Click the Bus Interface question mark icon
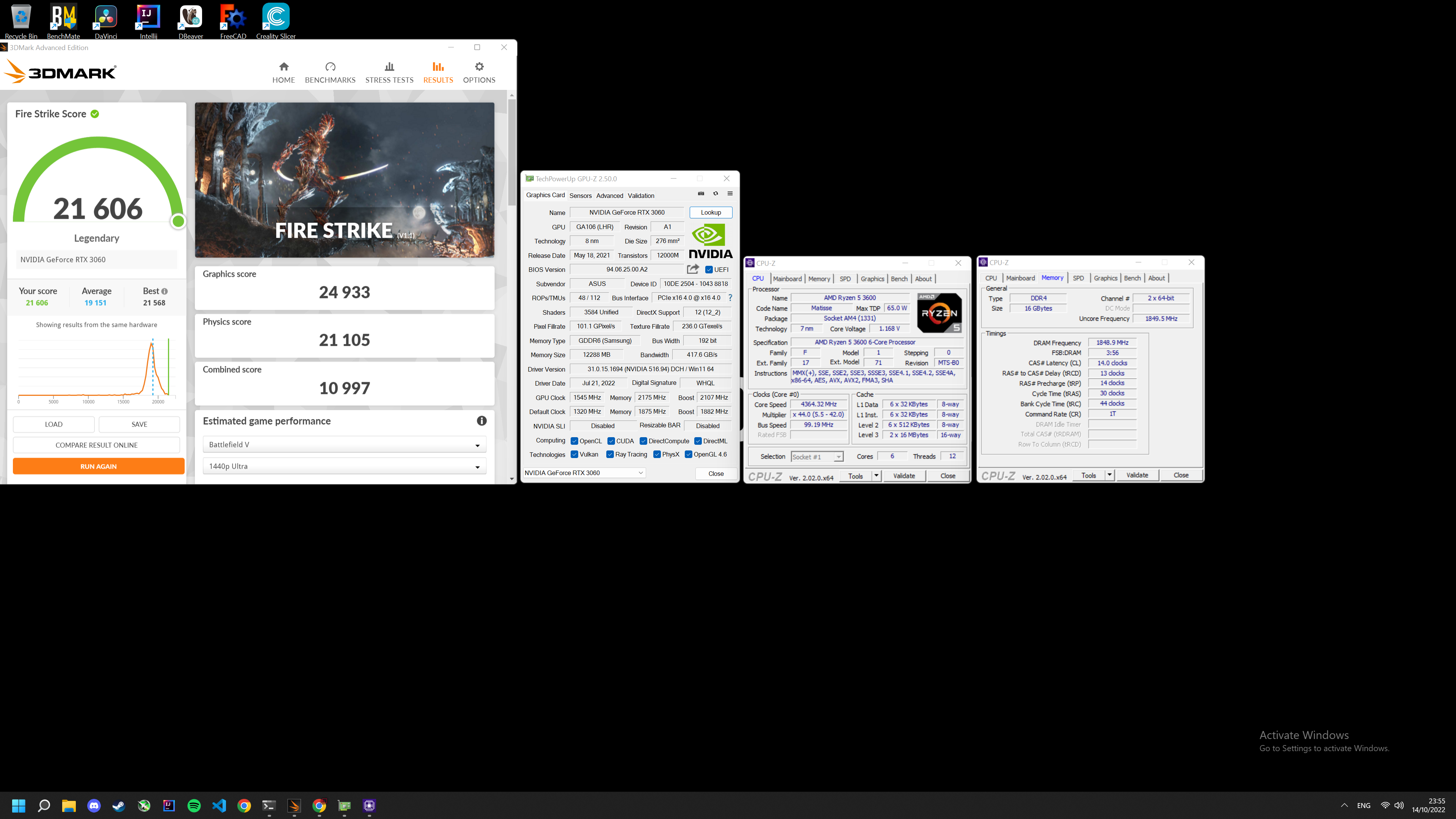Screen dimensions: 1456x819 coord(730,298)
